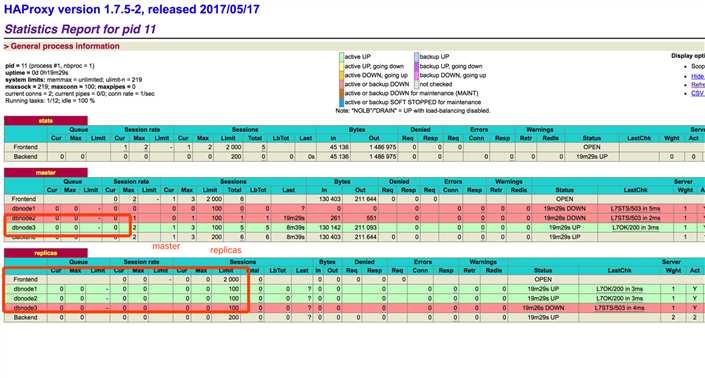Click the General process information heading

click(x=65, y=46)
